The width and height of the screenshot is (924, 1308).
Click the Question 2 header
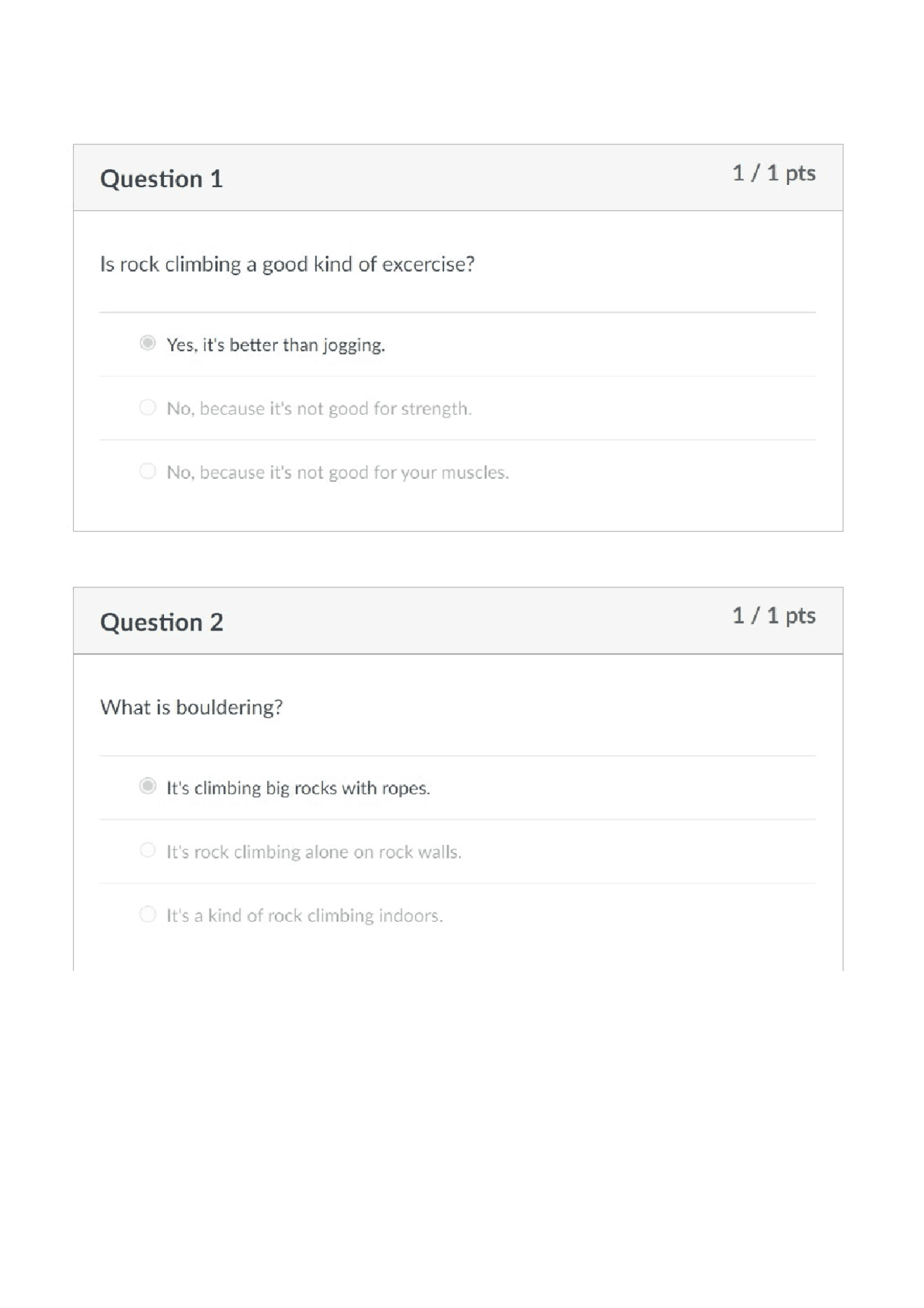click(x=162, y=621)
